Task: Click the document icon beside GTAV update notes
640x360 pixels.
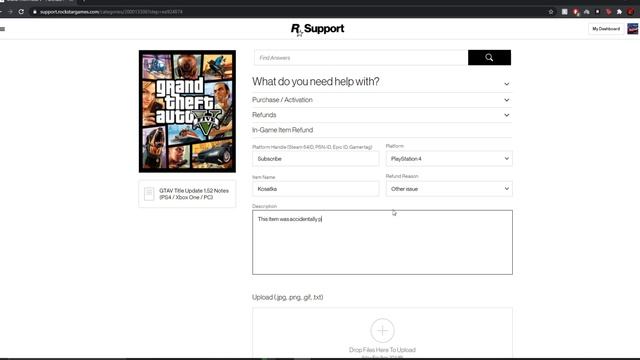Action: point(149,194)
